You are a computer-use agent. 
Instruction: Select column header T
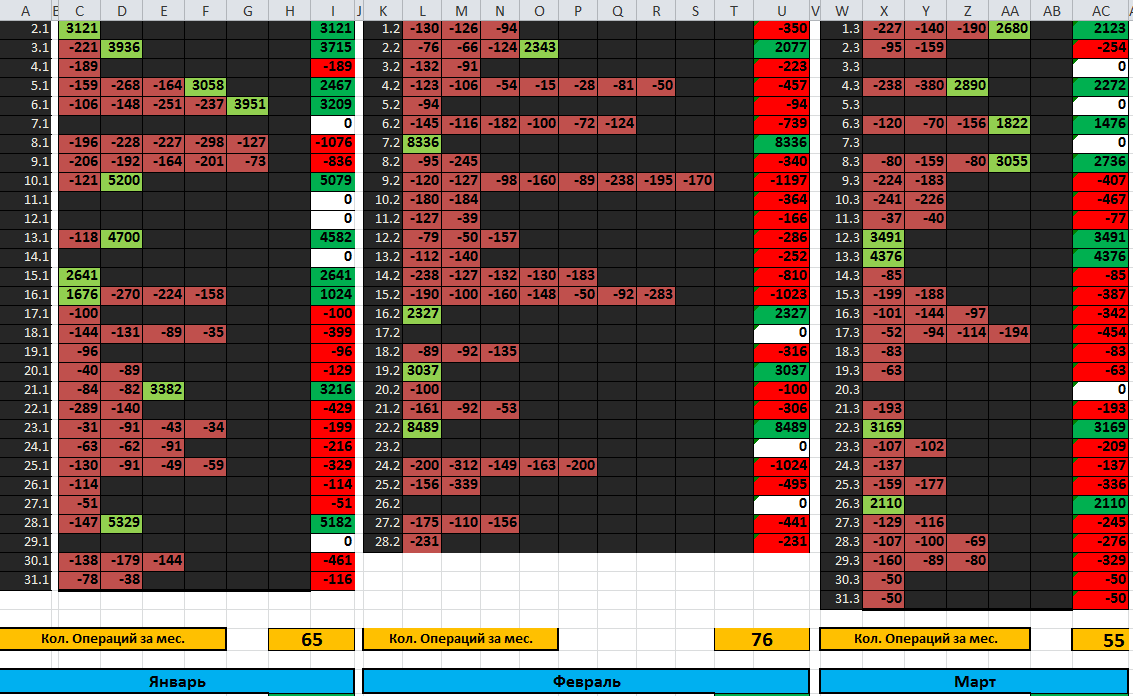[733, 10]
